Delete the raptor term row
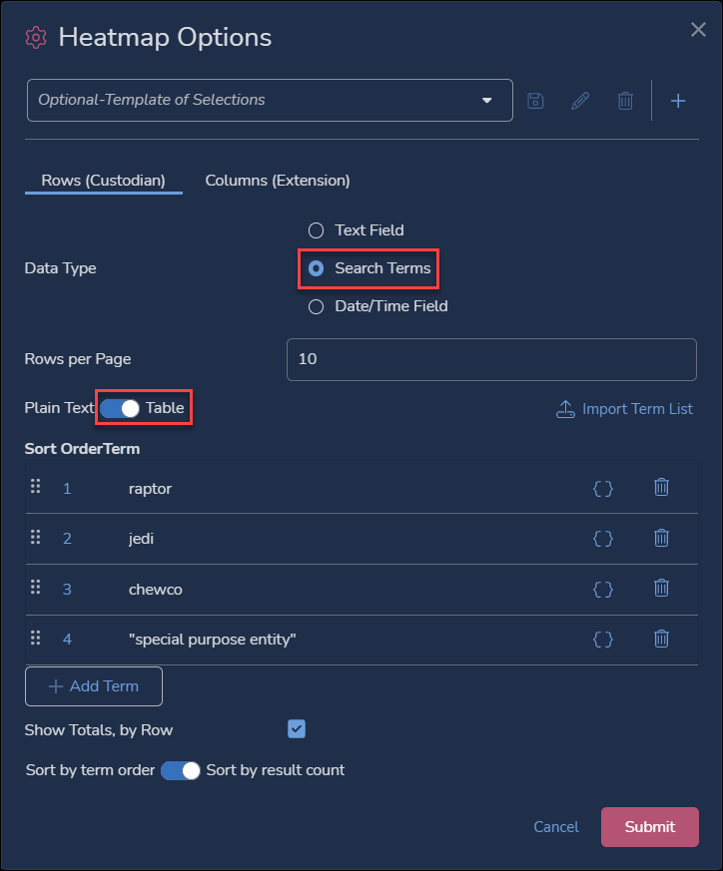Image resolution: width=723 pixels, height=871 pixels. point(661,488)
